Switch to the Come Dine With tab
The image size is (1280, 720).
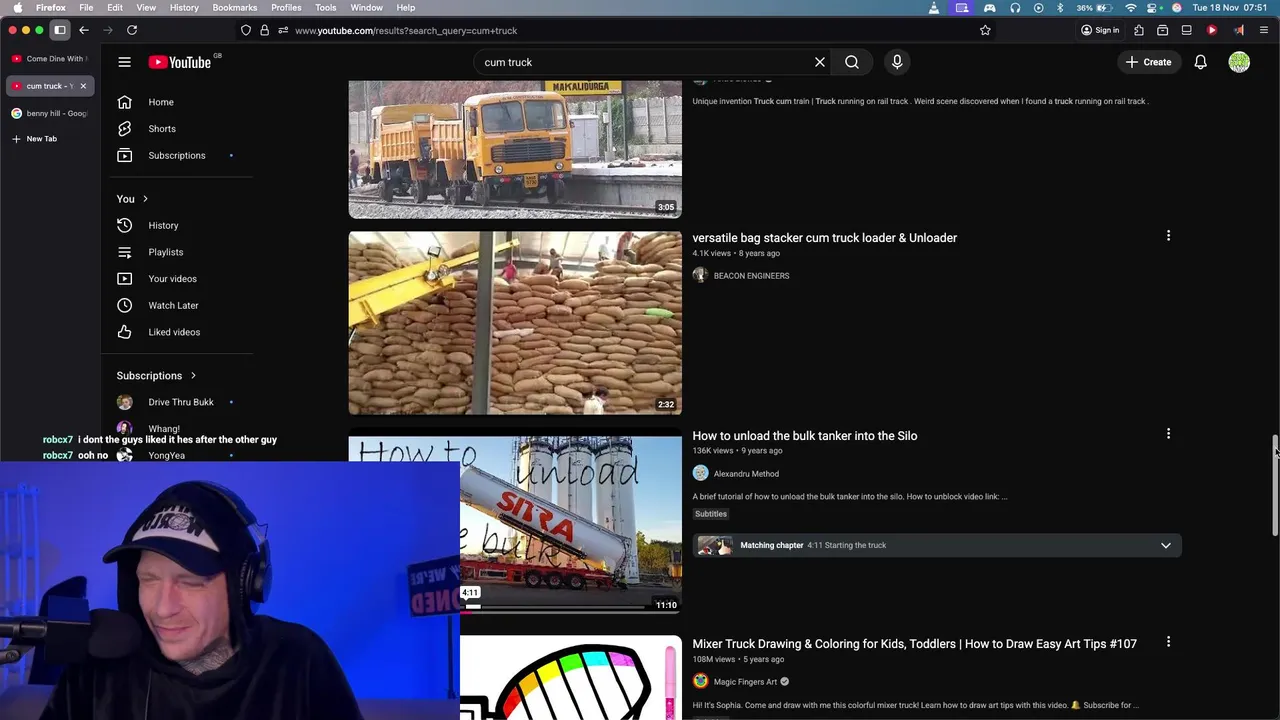pos(49,59)
